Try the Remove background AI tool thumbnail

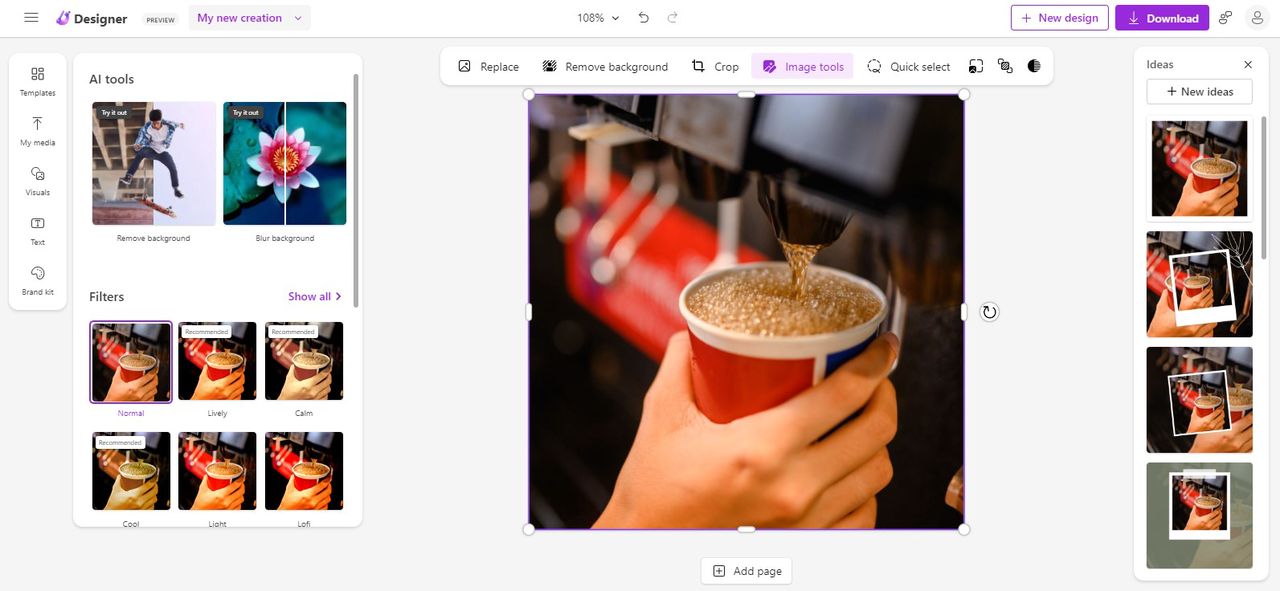[154, 163]
